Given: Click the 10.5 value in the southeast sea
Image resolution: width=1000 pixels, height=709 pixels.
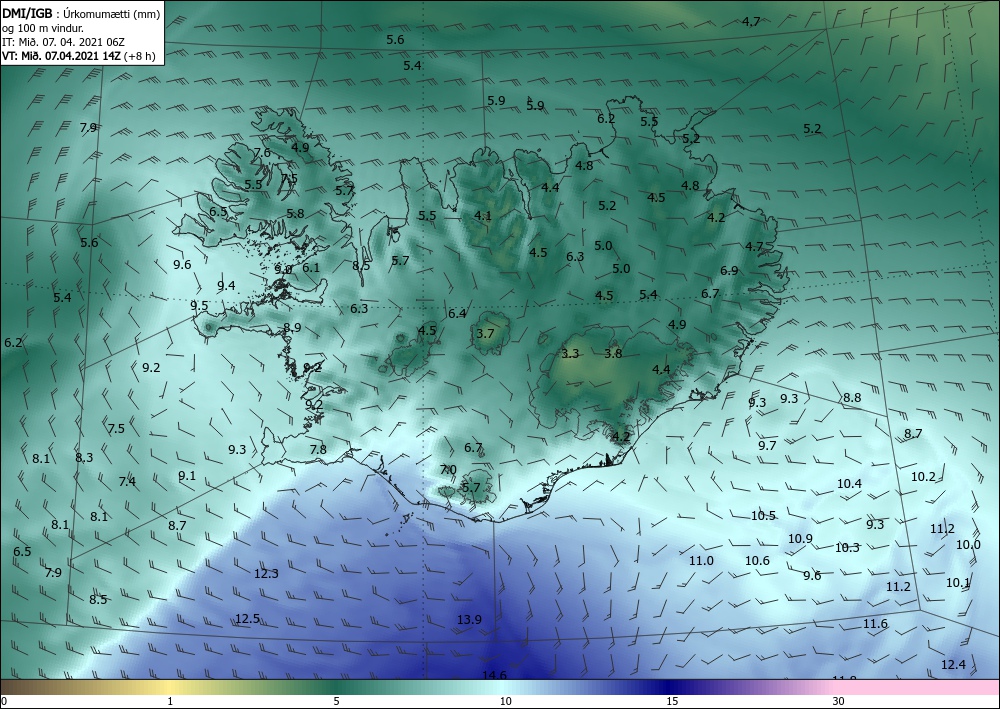Looking at the screenshot, I should [763, 516].
